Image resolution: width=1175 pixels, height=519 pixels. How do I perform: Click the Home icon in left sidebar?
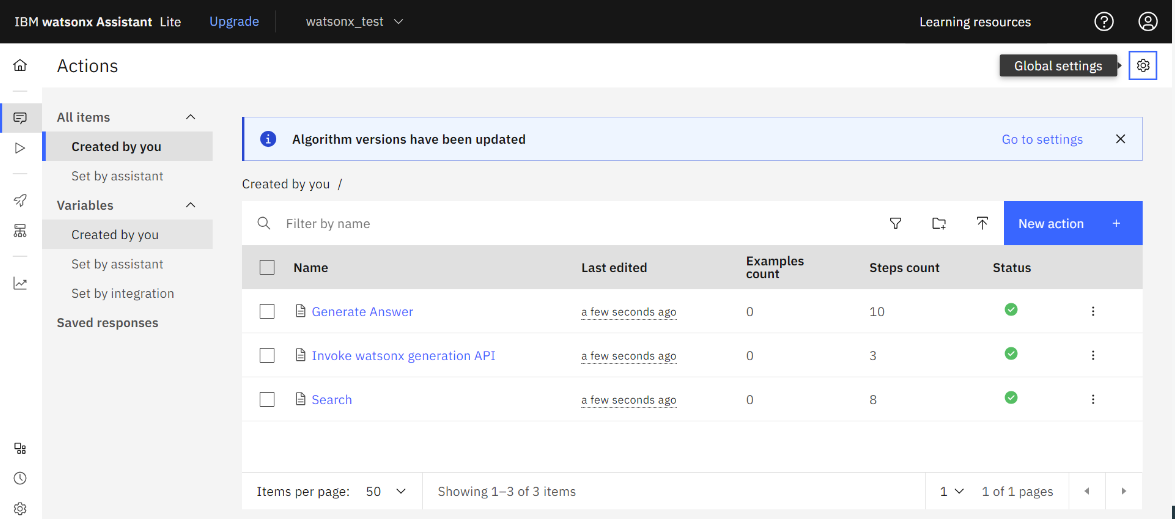pyautogui.click(x=20, y=66)
